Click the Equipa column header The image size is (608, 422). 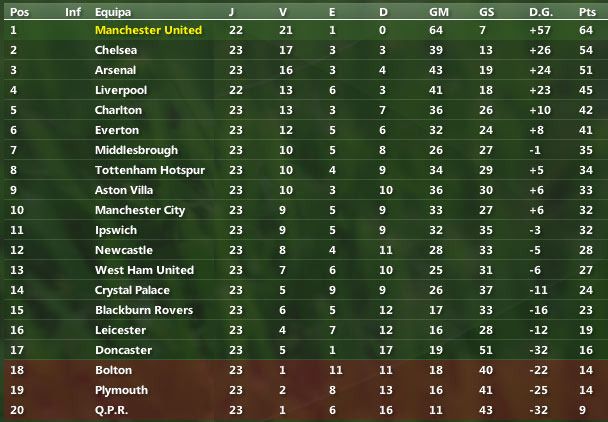(x=112, y=12)
